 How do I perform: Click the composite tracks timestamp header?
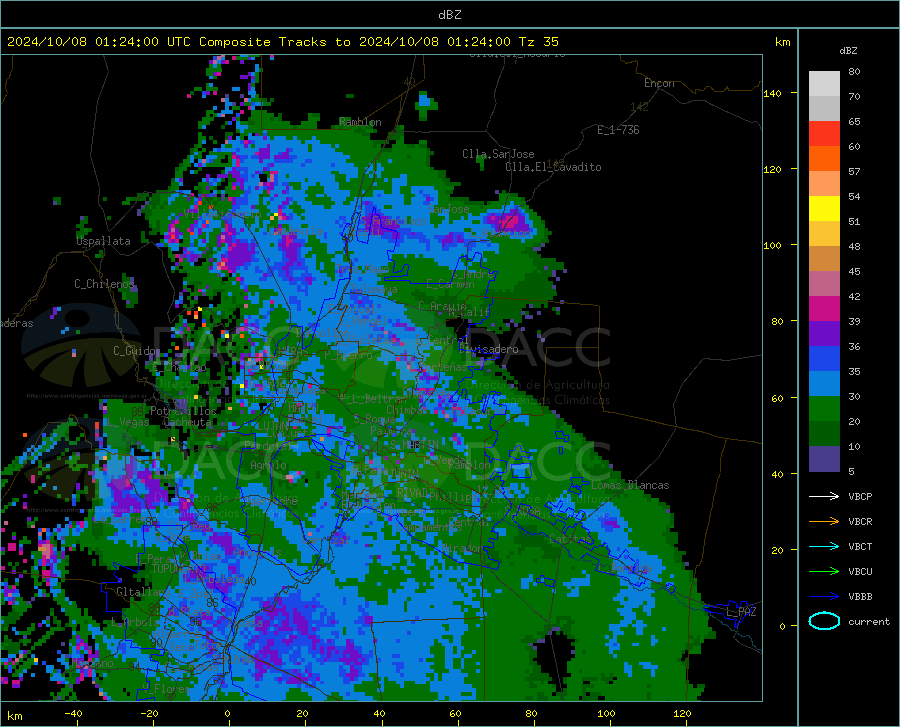pos(282,42)
